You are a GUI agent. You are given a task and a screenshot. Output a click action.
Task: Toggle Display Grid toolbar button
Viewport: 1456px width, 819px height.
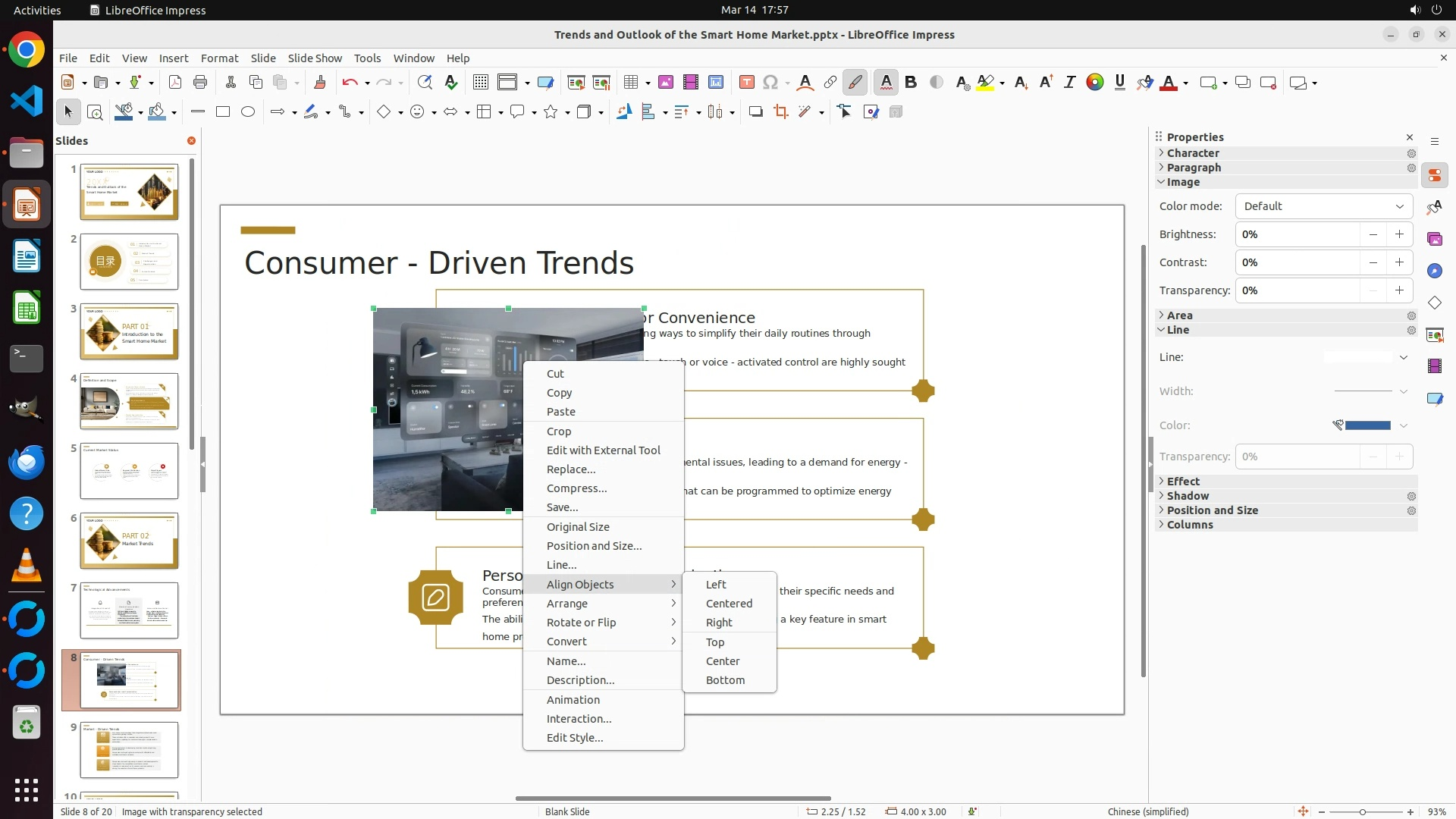tap(480, 83)
